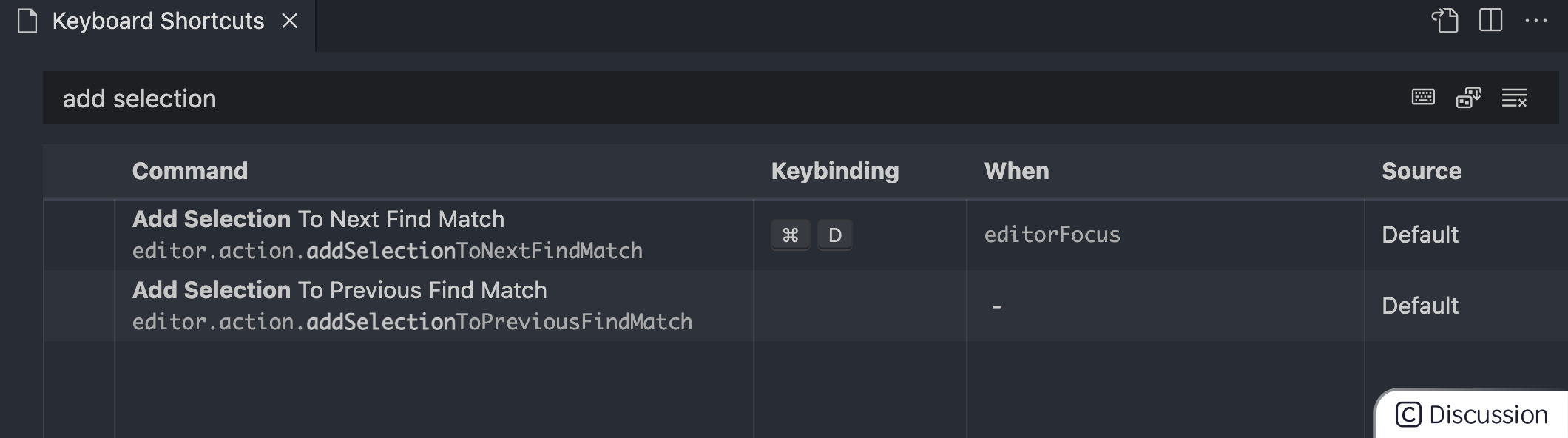Viewport: 1568px width, 438px height.
Task: Click the Command column header
Action: (190, 171)
